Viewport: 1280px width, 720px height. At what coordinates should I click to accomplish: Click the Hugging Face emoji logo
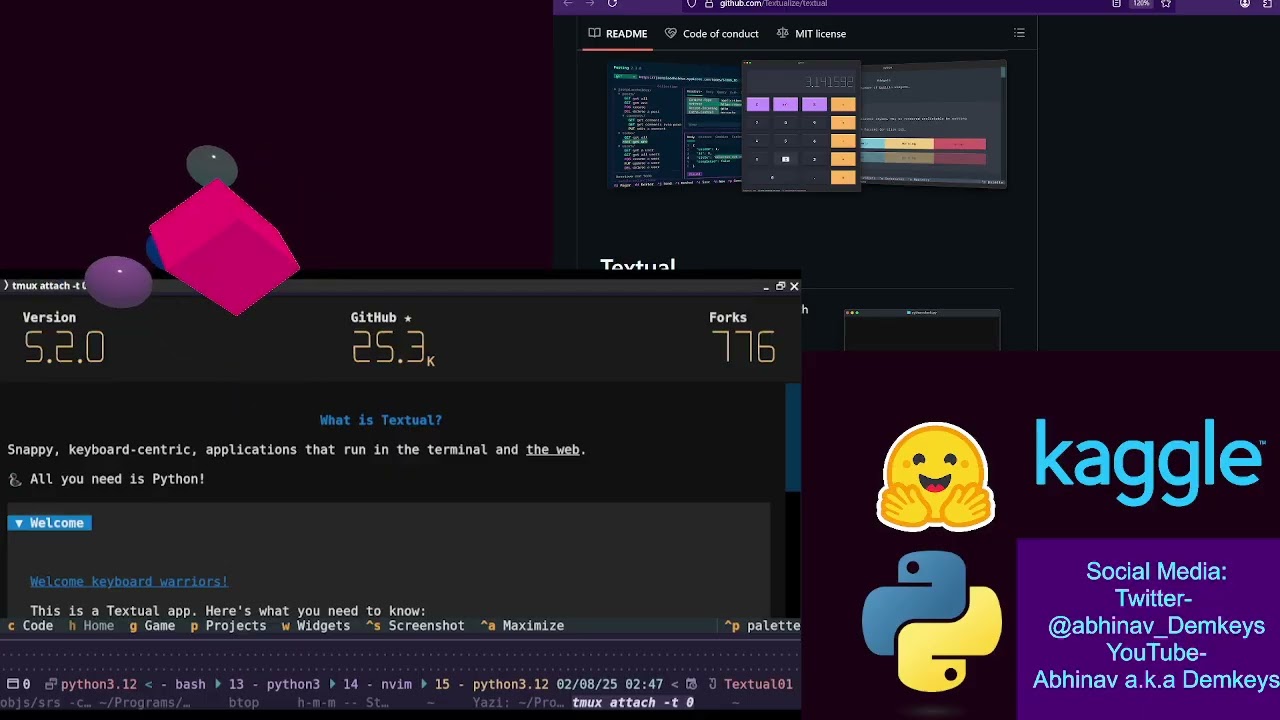tap(936, 476)
